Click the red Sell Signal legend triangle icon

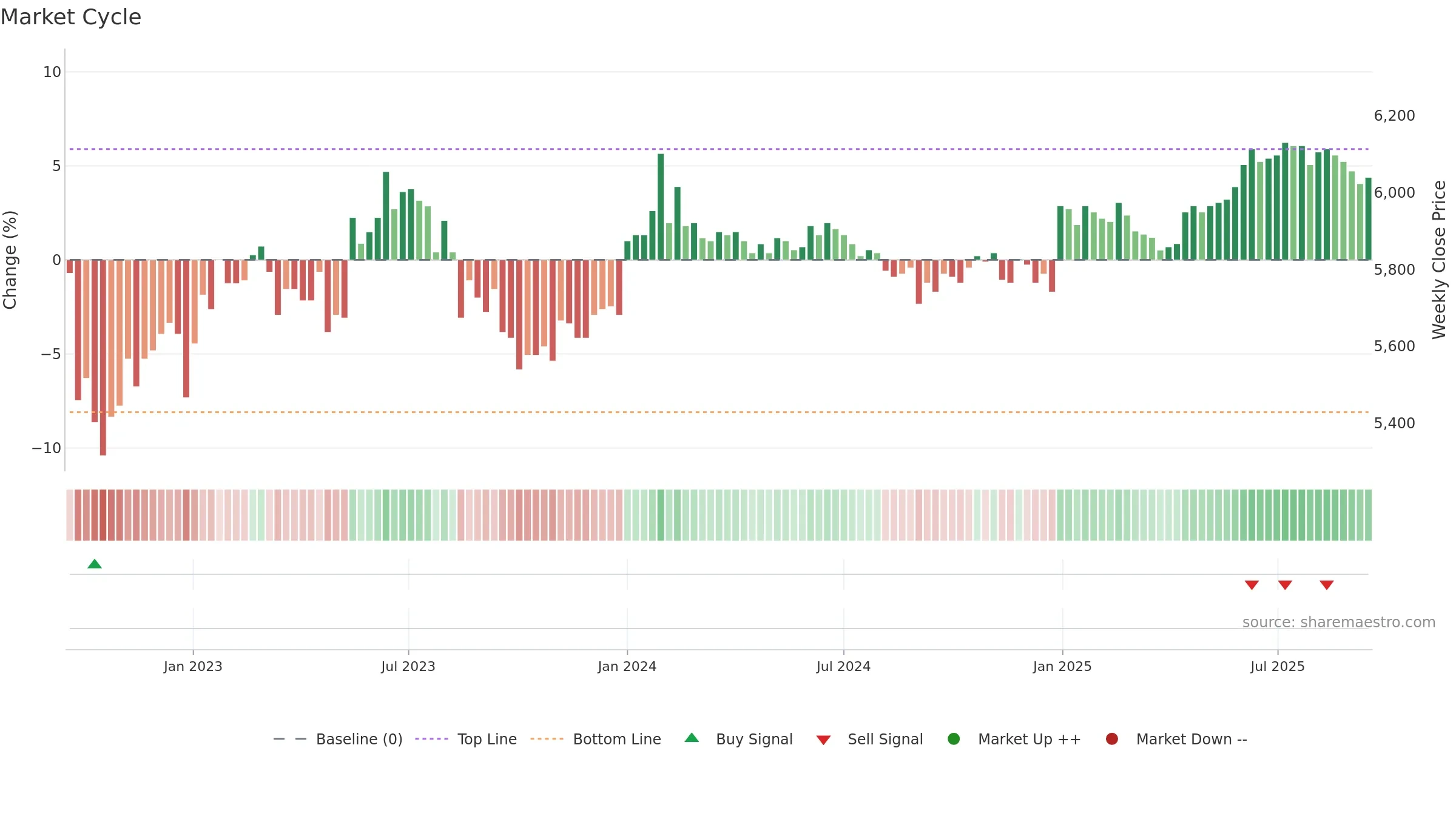[x=823, y=740]
